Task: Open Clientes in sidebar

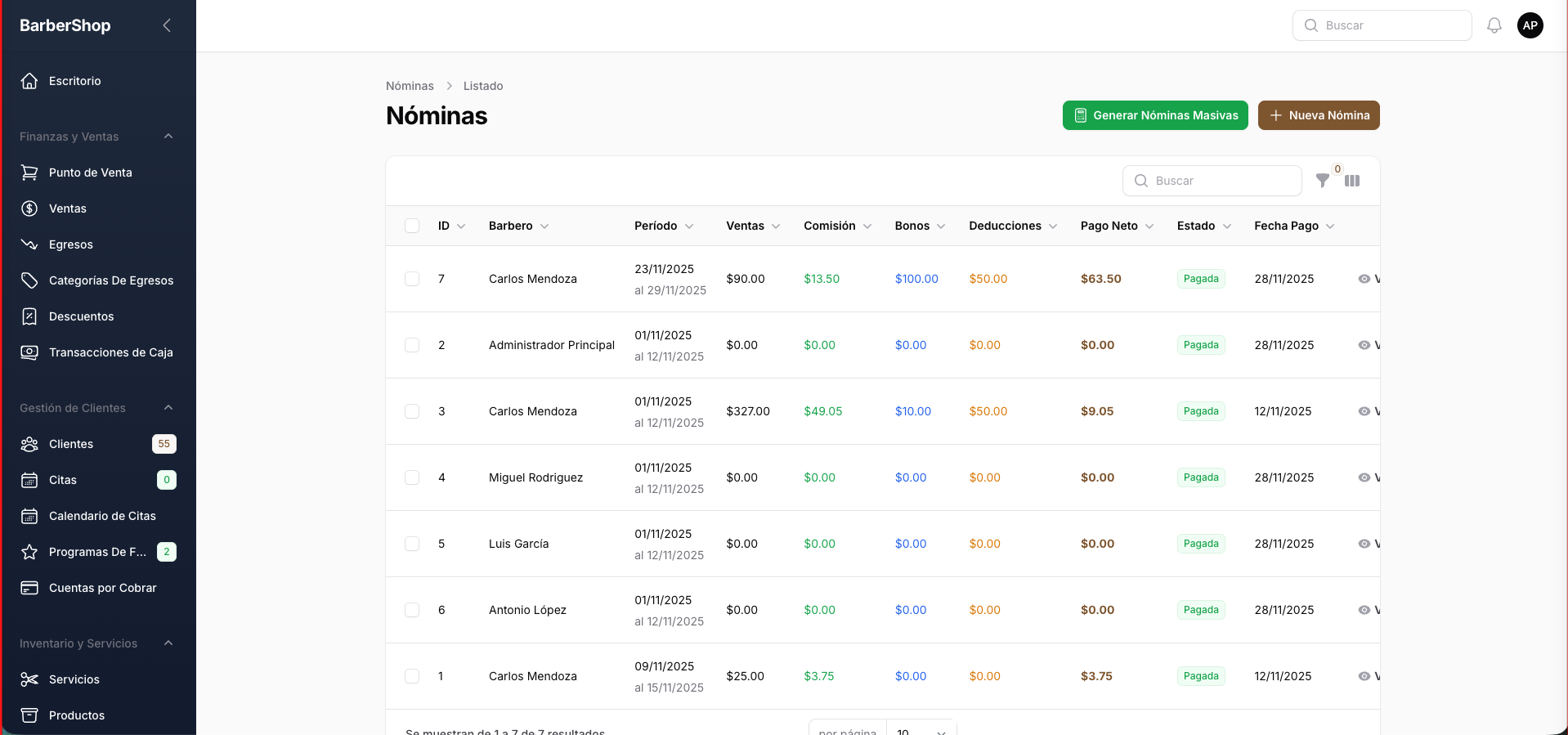Action: [x=98, y=444]
